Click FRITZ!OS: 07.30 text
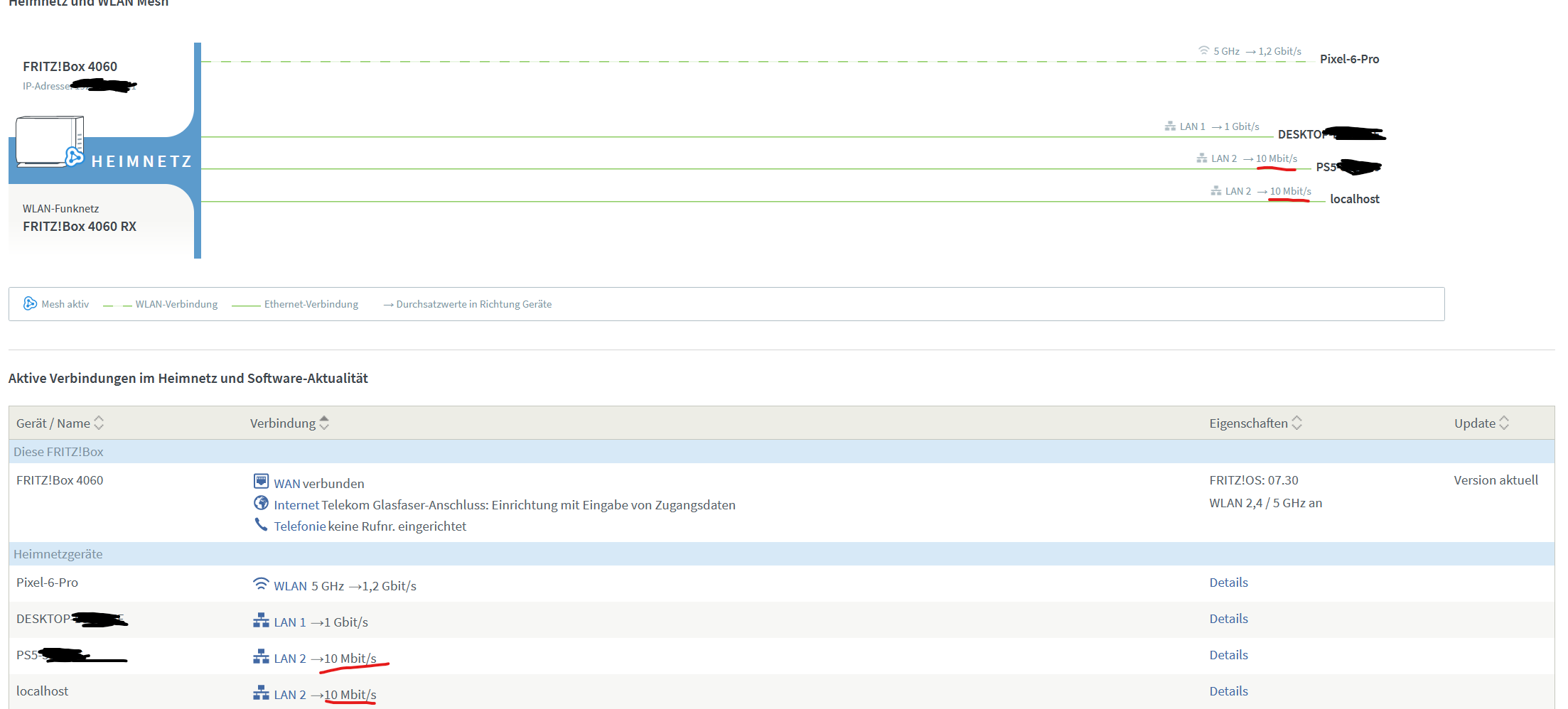This screenshot has width=1568, height=709. [x=1254, y=480]
